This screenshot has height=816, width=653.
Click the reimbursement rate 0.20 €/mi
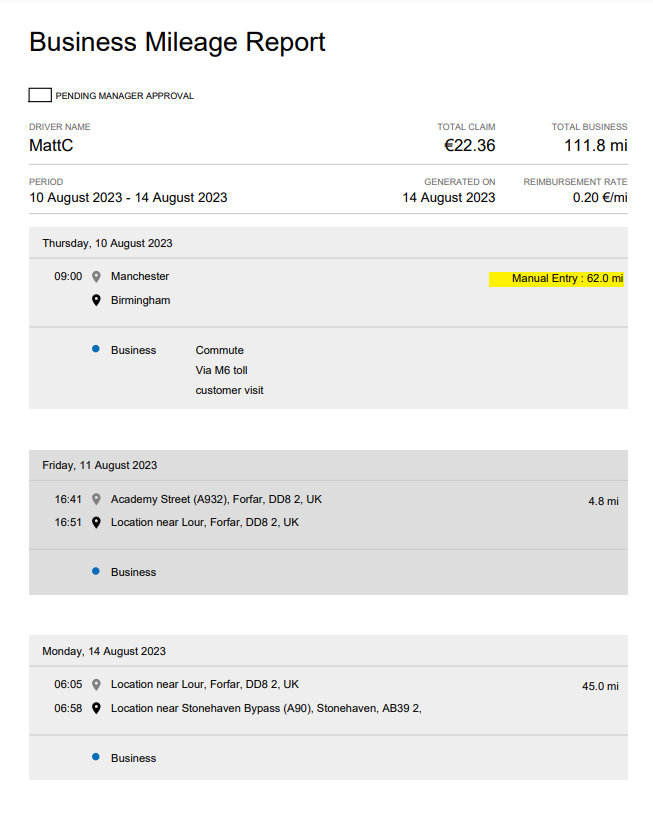[x=600, y=198]
